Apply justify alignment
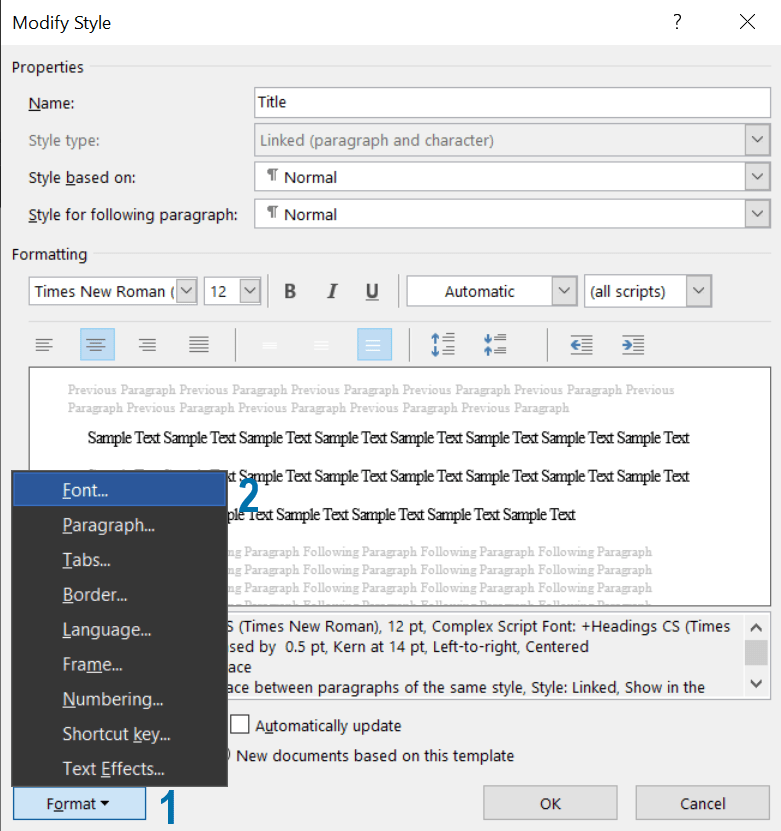 pyautogui.click(x=199, y=345)
